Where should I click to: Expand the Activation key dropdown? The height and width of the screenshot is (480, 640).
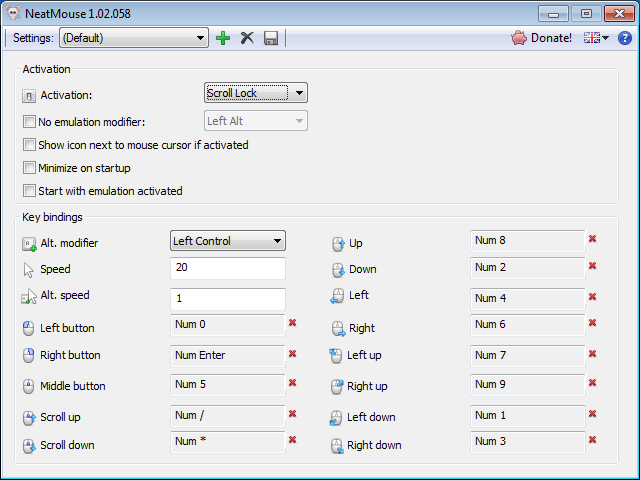(256, 93)
